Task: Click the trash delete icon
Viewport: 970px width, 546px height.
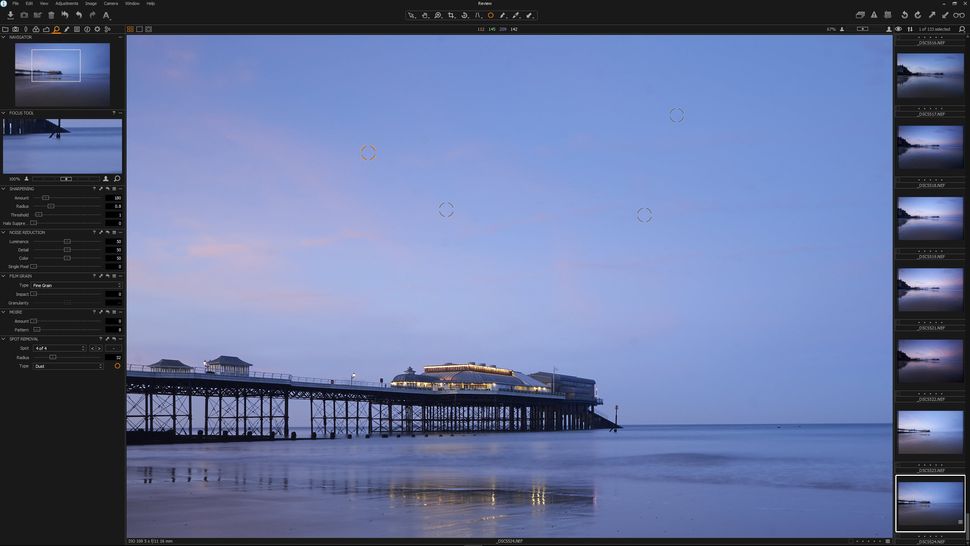Action: point(51,15)
